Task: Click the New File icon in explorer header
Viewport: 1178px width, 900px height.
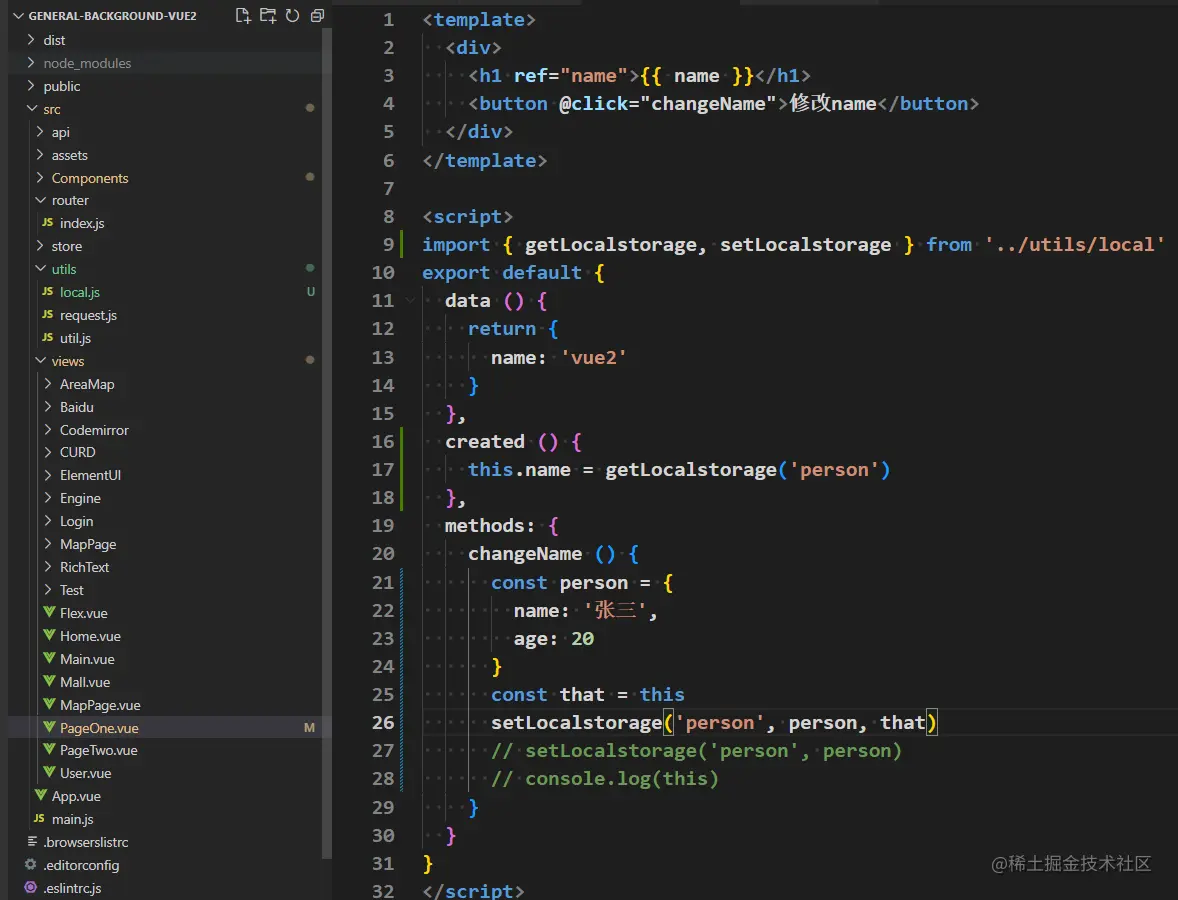Action: 243,16
